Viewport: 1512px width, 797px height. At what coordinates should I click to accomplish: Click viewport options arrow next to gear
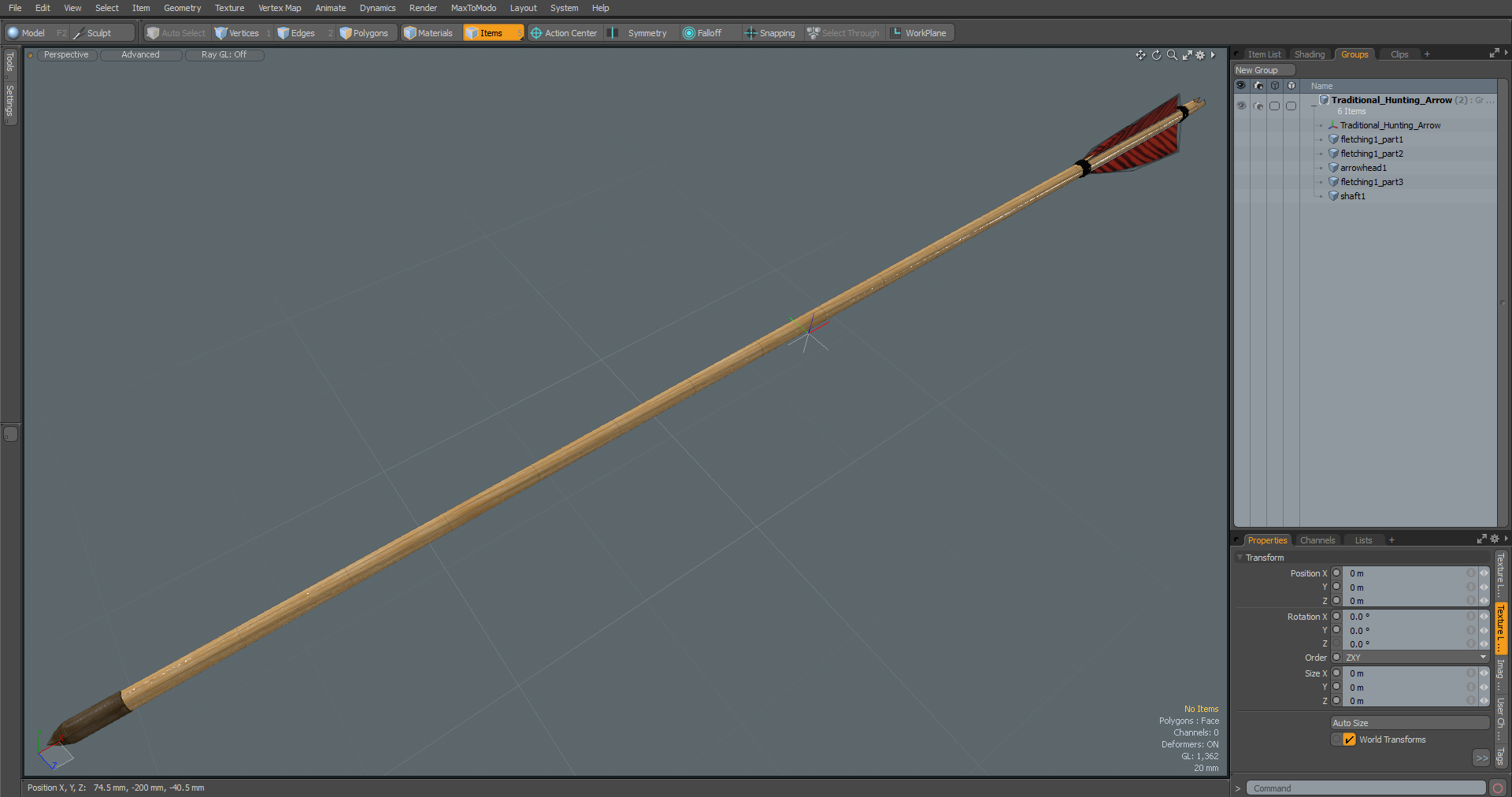1213,55
